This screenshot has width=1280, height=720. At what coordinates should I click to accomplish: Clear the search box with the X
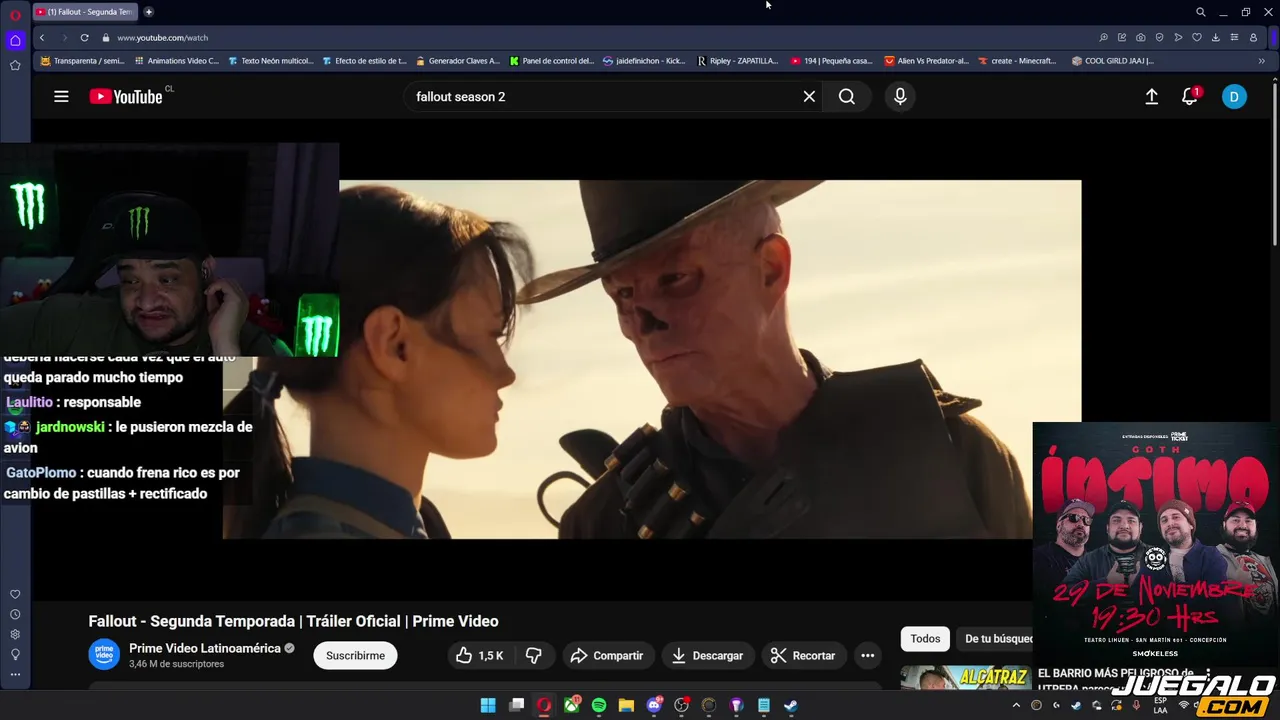click(x=809, y=96)
